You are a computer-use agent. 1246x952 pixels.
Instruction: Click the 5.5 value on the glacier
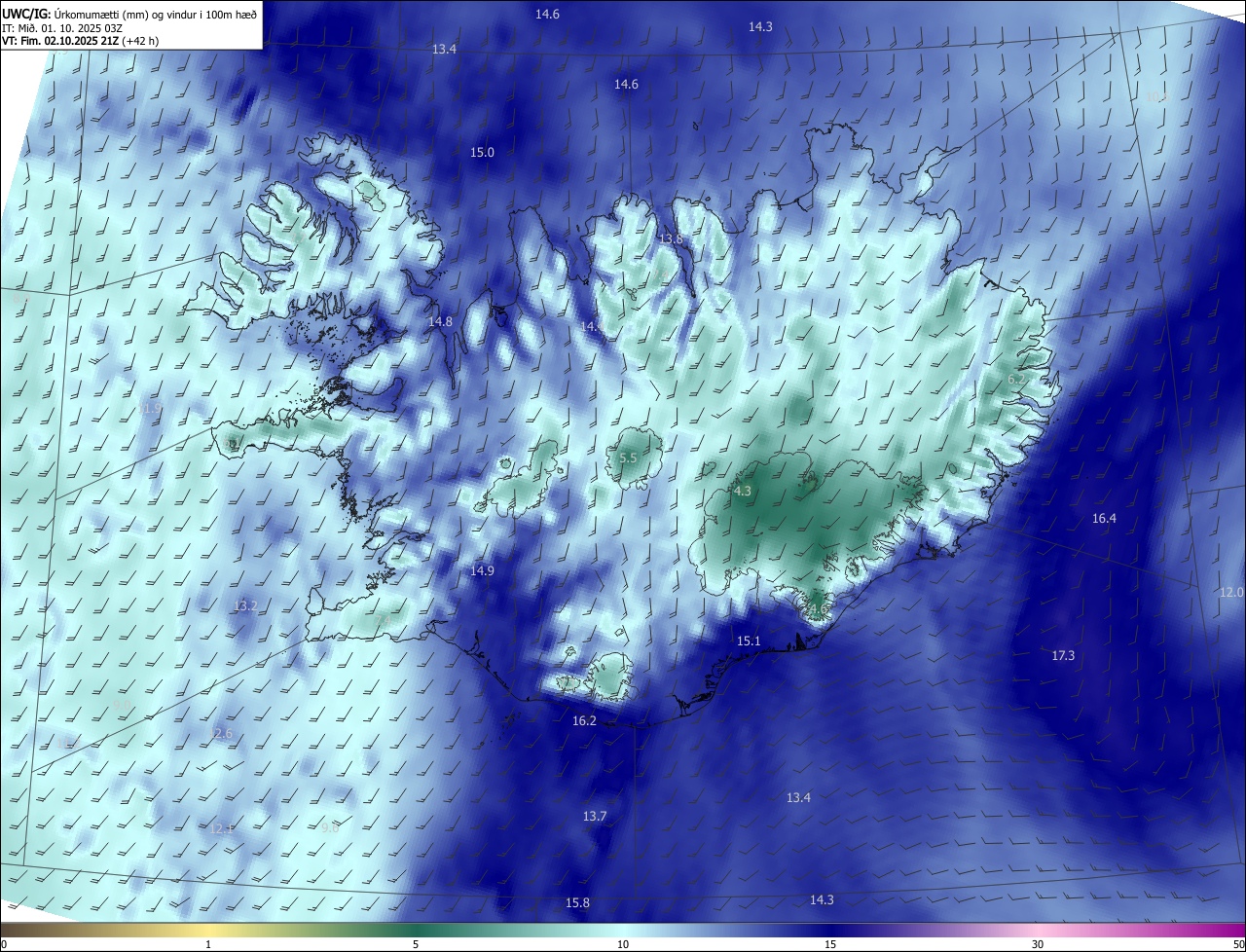[x=628, y=458]
